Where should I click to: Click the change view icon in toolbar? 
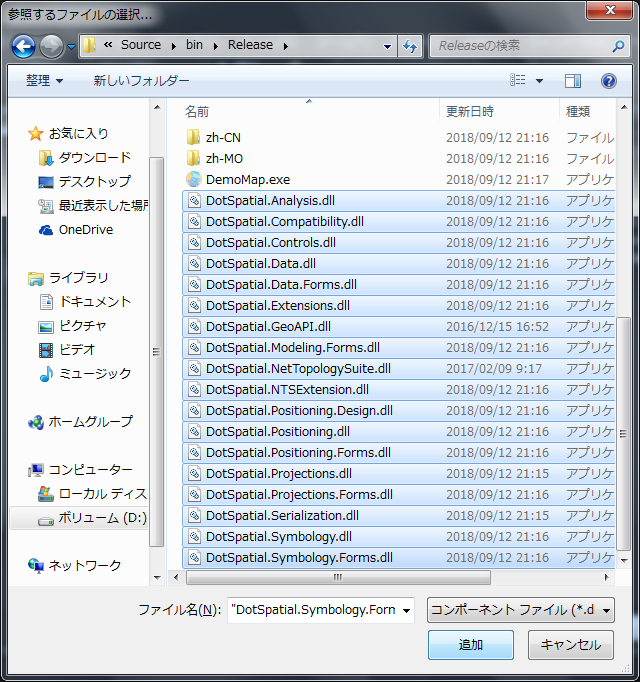[x=518, y=80]
